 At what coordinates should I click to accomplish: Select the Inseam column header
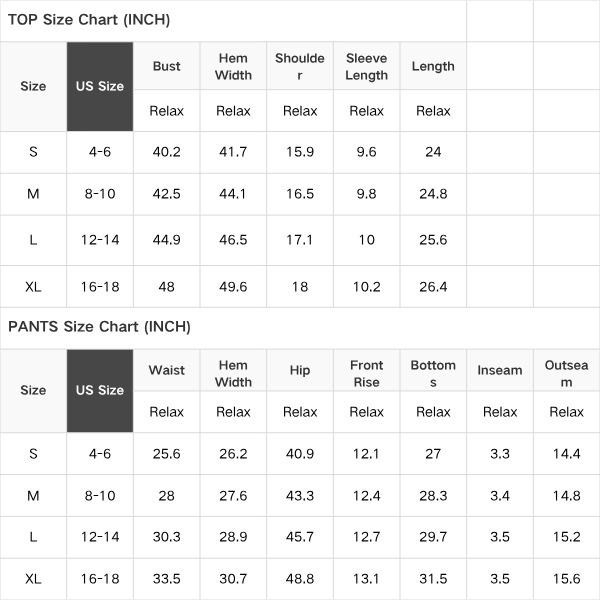499,370
